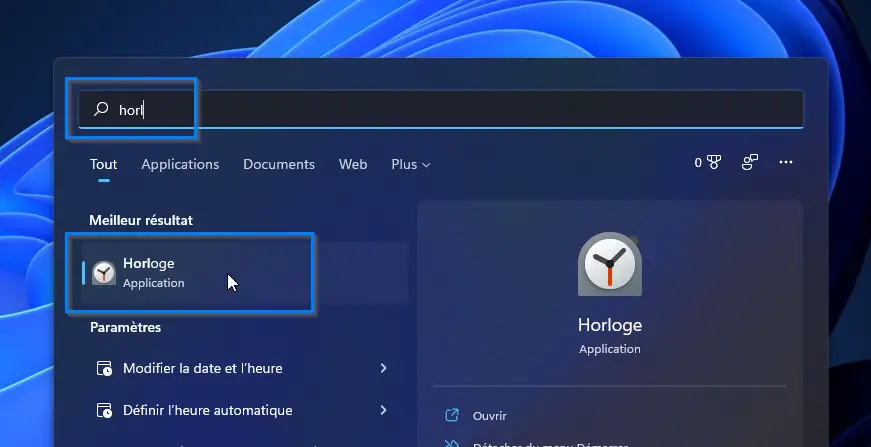Open the three-dot options menu
871x447 pixels.
tap(785, 162)
